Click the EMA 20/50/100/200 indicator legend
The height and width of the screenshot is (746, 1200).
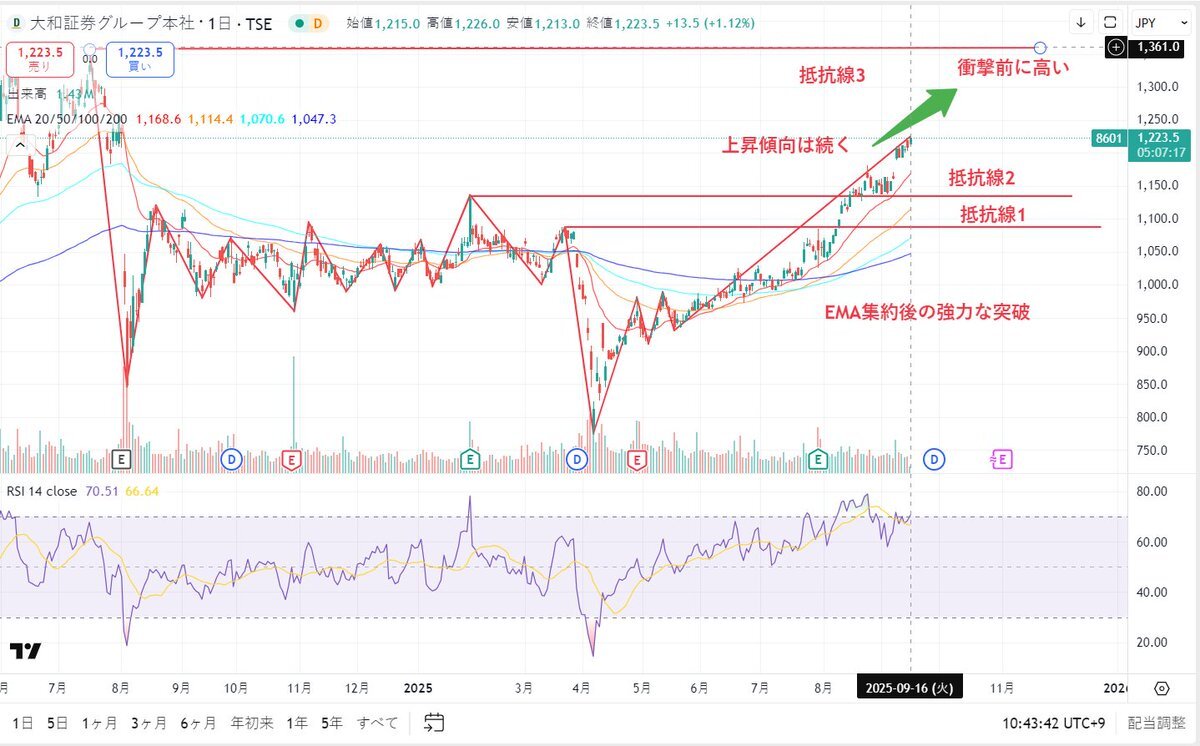[66, 119]
